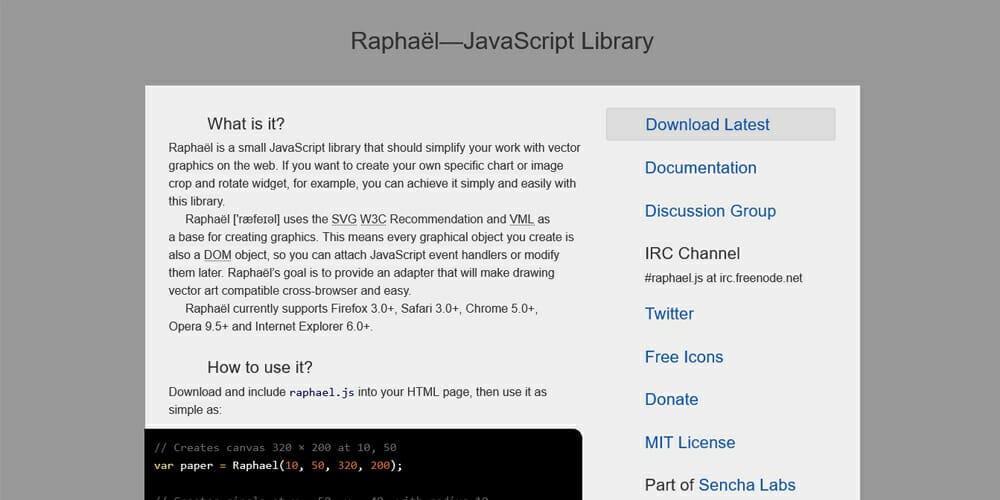1000x500 pixels.
Task: Open the Twitter link
Action: (x=669, y=314)
